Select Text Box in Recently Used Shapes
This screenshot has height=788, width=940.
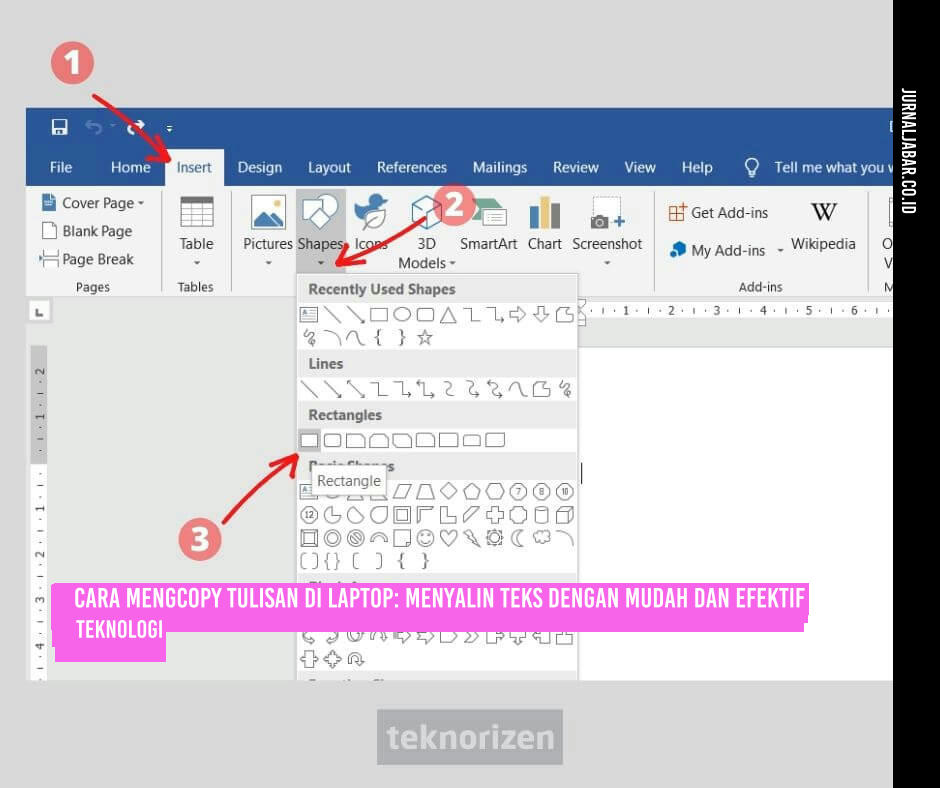309,314
